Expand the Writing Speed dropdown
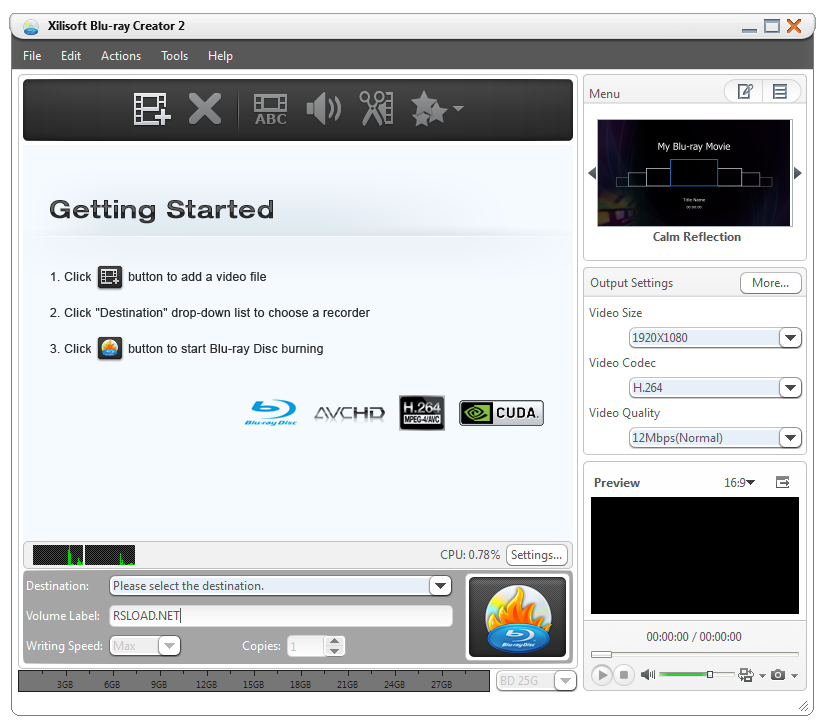The width and height of the screenshot is (826, 726). tap(169, 646)
